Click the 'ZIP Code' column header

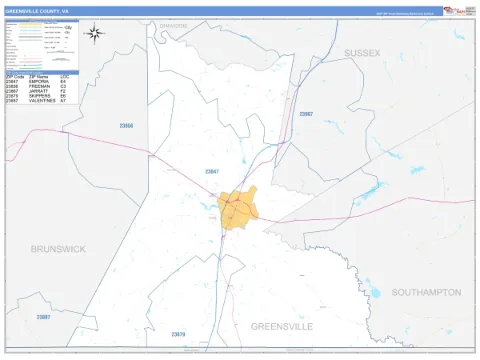point(15,77)
